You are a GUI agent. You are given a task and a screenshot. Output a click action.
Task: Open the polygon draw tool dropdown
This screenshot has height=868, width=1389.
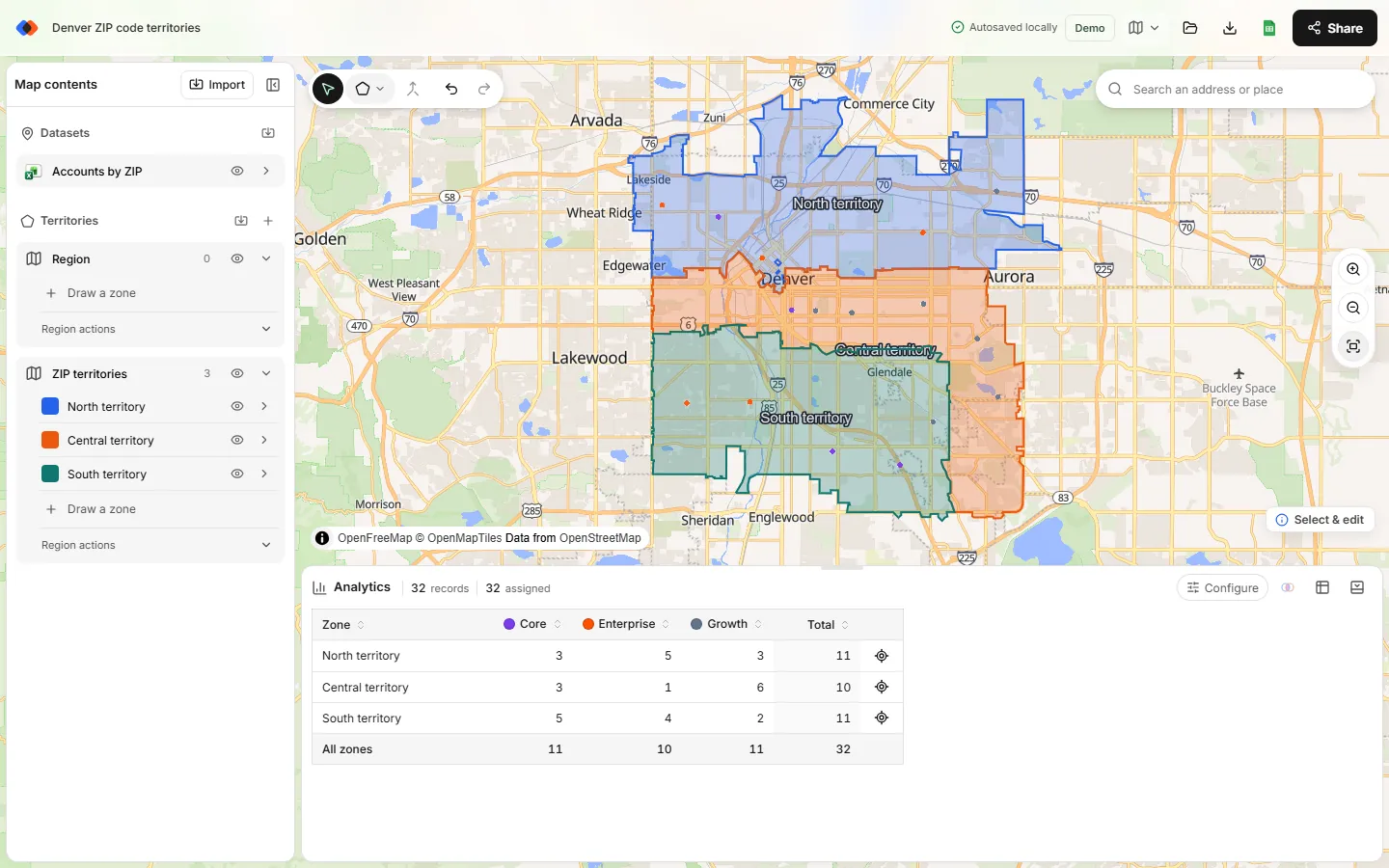369,89
